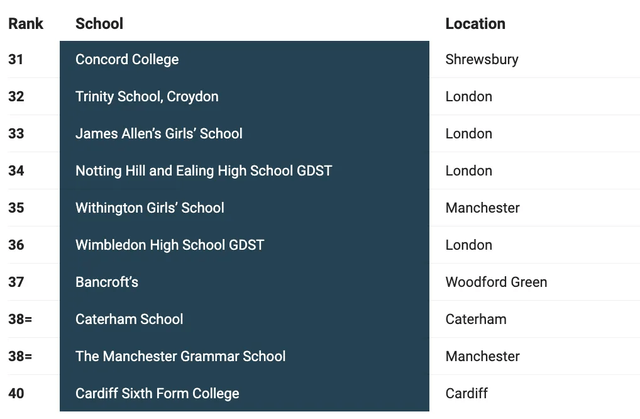Viewport: 640px width, 419px height.
Task: Open Trinity School, Croydon entry
Action: pos(147,97)
